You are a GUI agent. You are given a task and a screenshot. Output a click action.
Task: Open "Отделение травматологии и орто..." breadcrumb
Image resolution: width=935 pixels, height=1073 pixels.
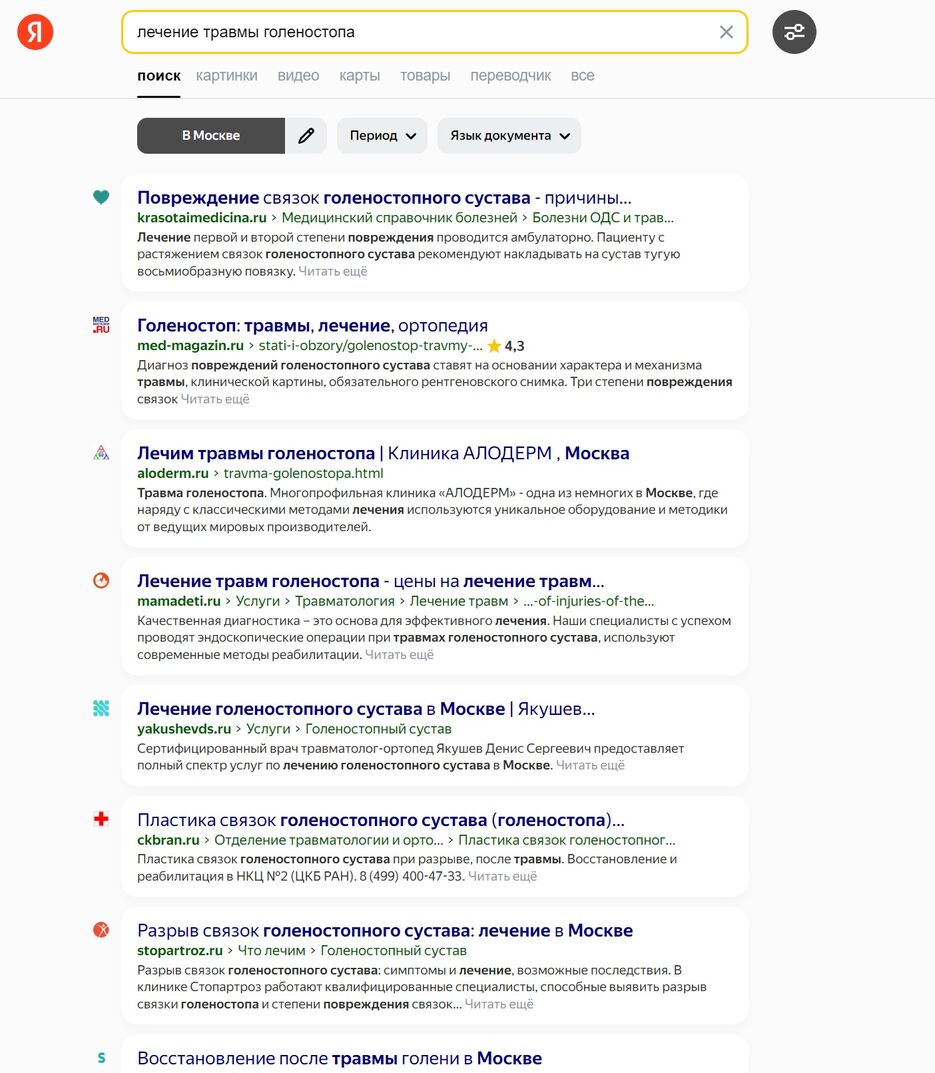point(329,840)
